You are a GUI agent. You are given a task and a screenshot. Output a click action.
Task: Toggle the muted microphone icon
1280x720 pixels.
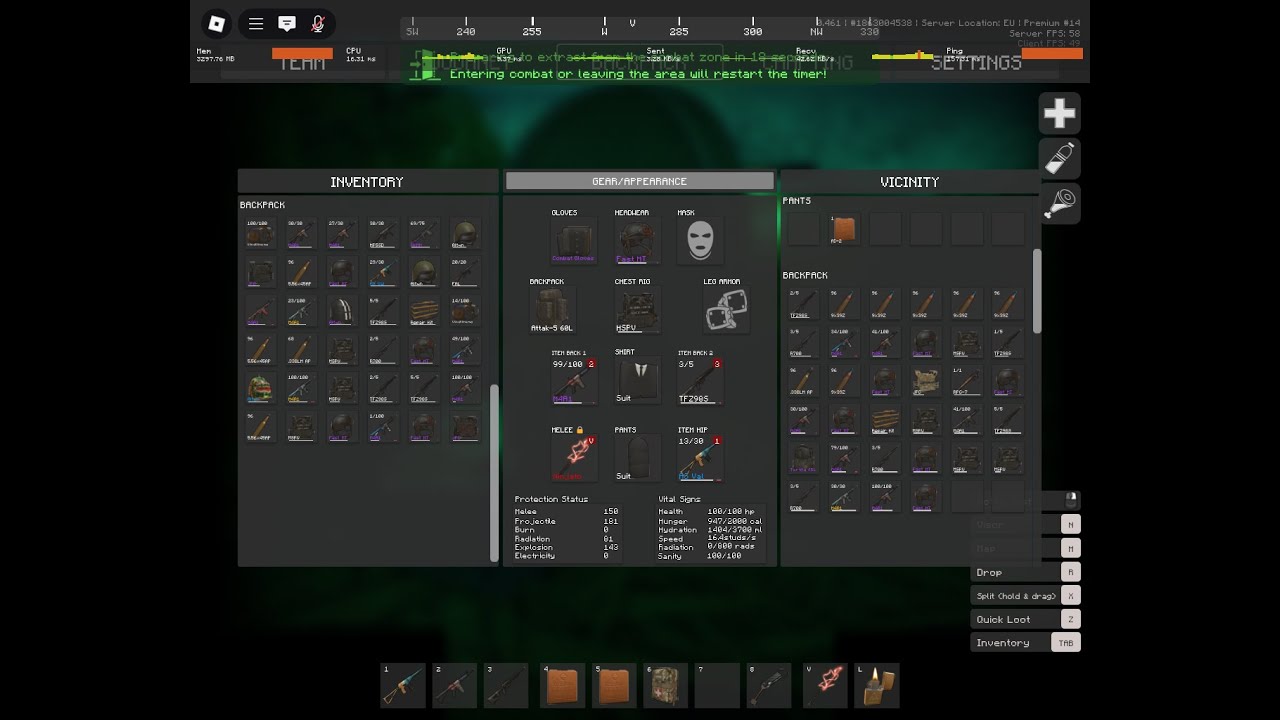[x=318, y=23]
